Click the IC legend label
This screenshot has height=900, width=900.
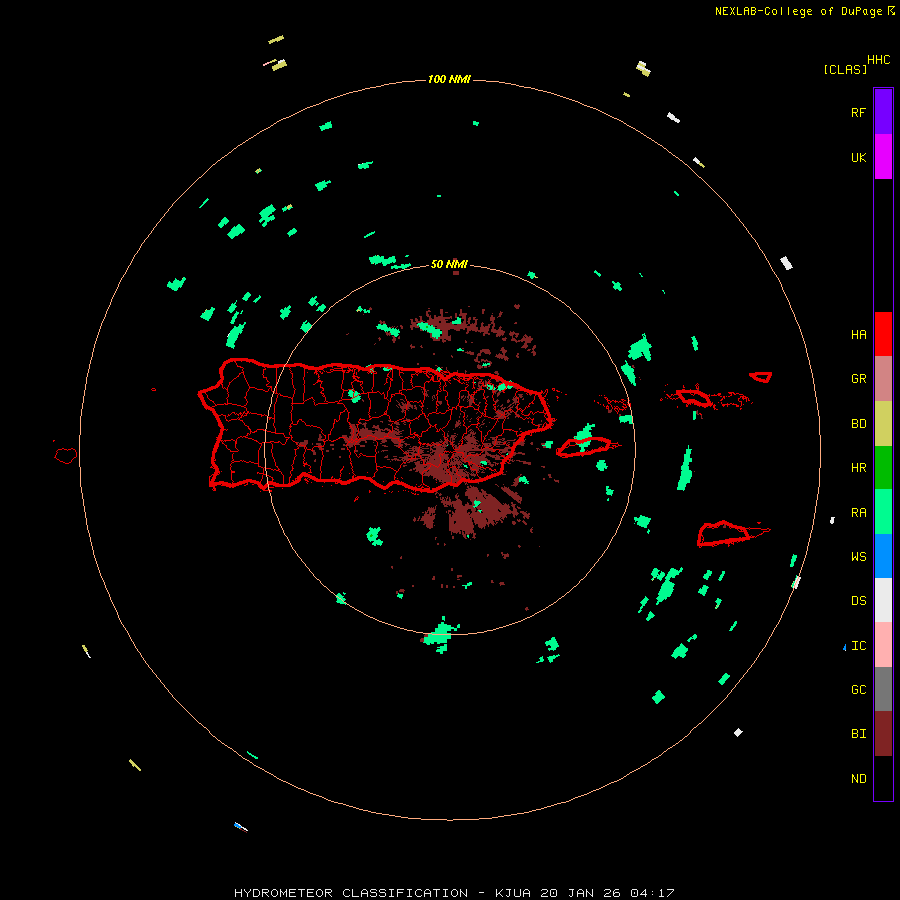click(x=858, y=646)
